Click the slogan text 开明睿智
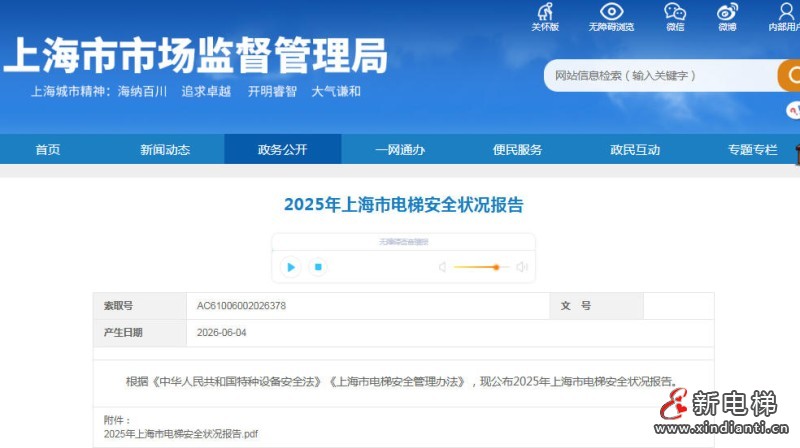The width and height of the screenshot is (800, 448). [272, 91]
